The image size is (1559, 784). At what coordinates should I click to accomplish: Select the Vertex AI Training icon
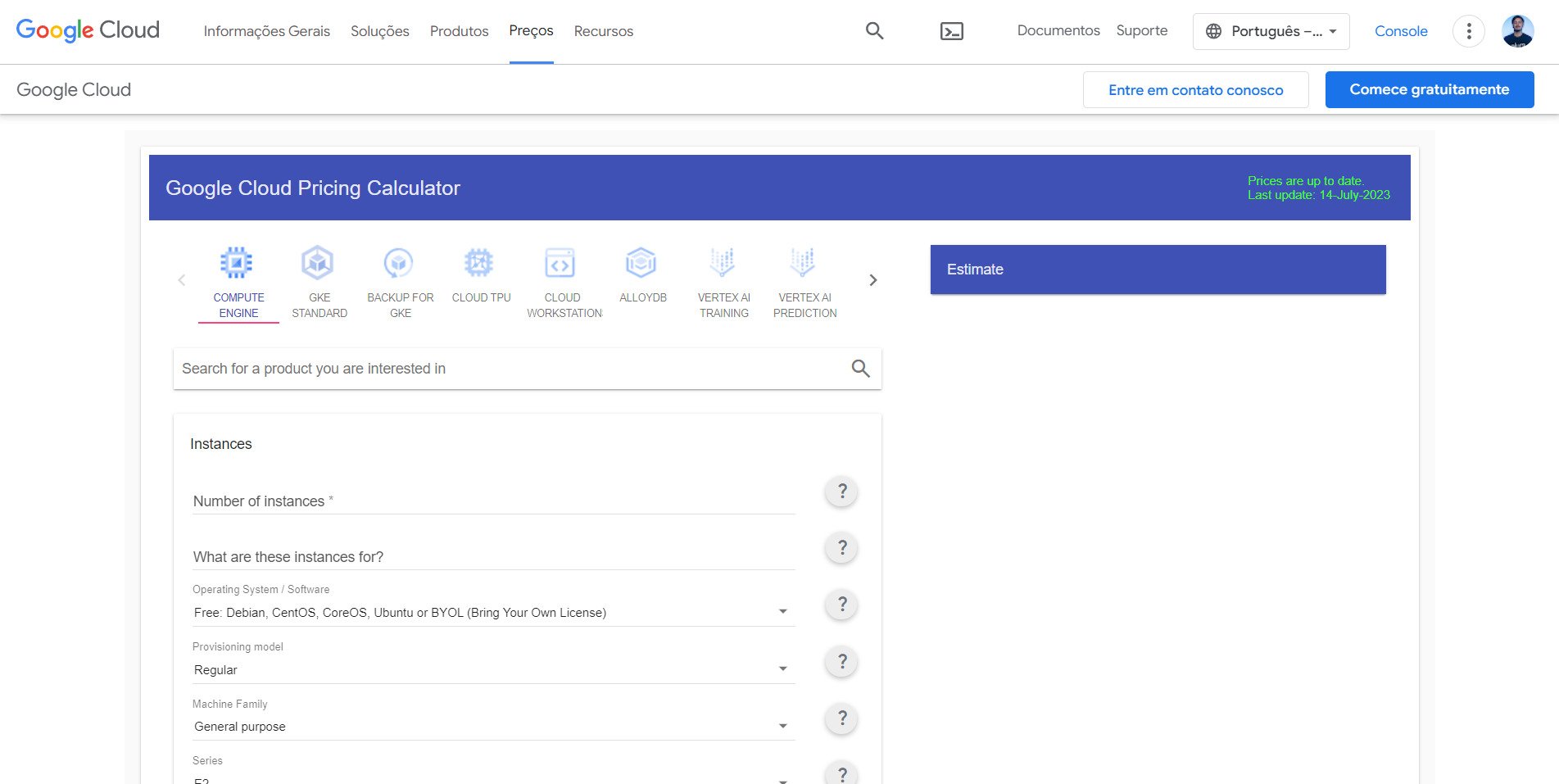click(x=723, y=263)
